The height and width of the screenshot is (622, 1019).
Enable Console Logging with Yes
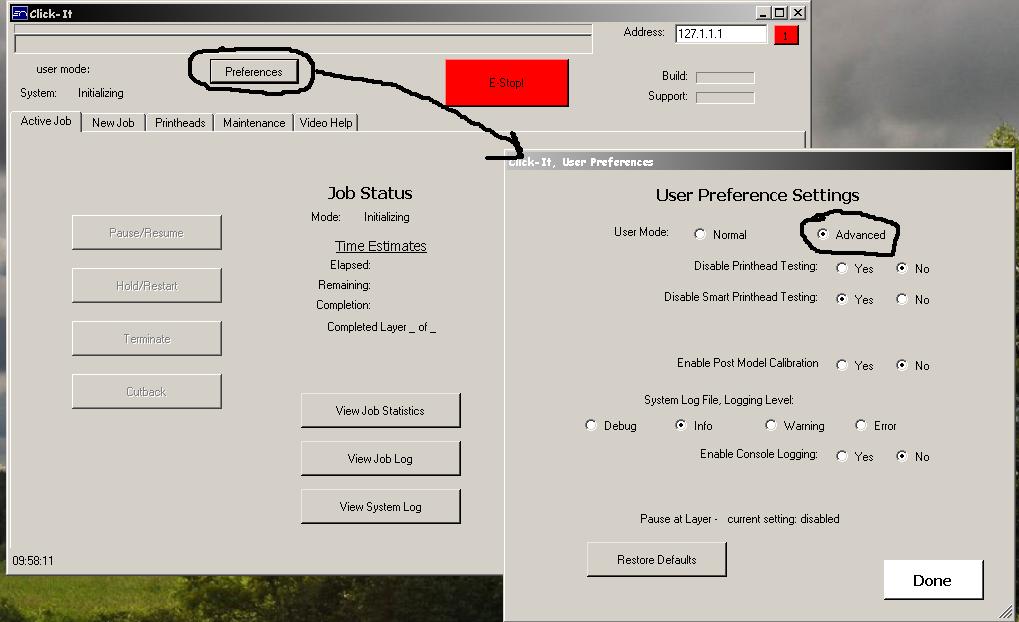point(842,456)
